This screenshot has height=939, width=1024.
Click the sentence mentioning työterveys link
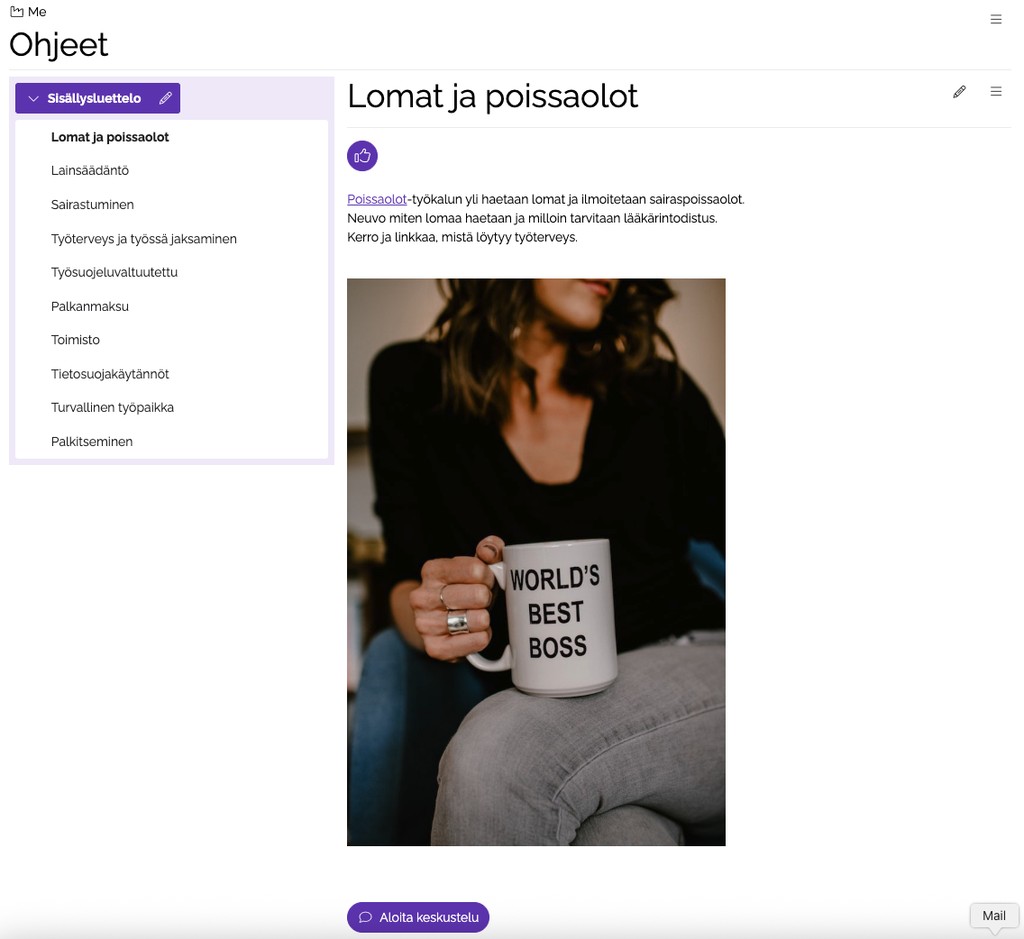click(462, 237)
